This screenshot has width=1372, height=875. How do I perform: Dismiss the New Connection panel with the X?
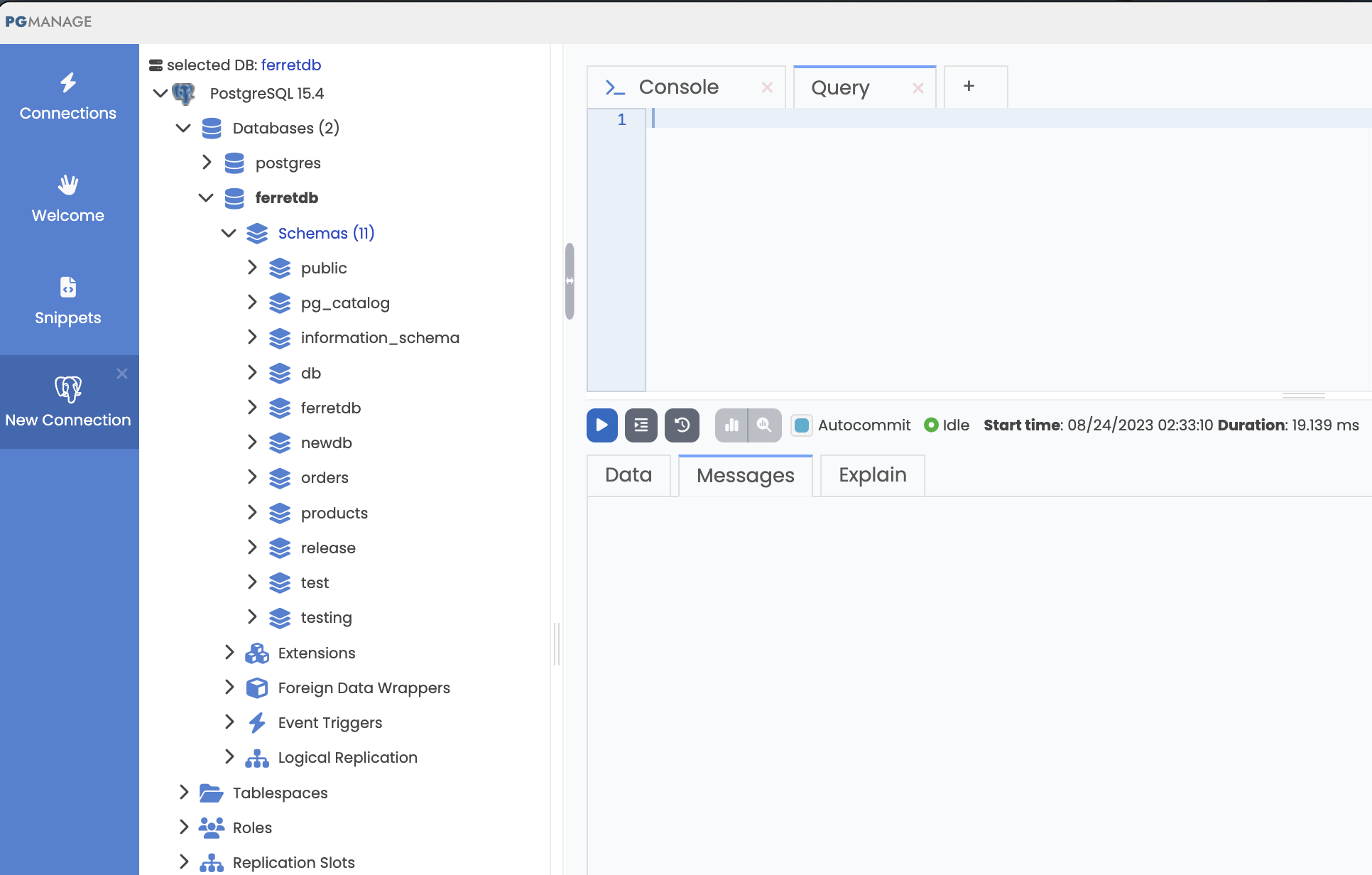click(x=121, y=374)
